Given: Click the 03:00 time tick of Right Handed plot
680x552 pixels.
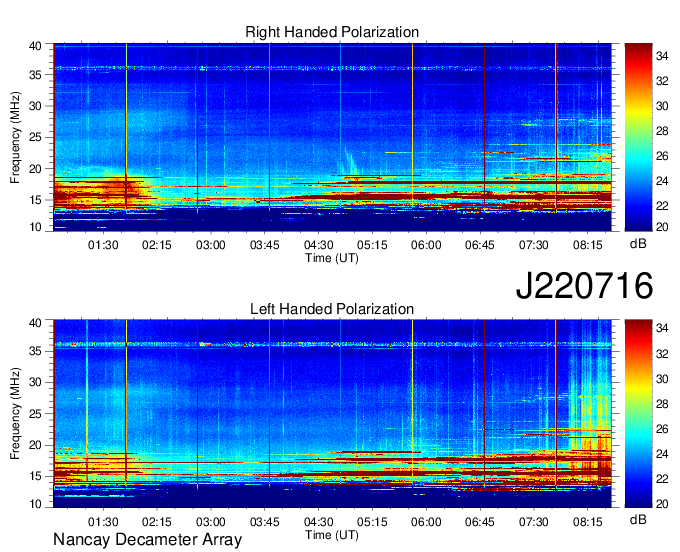Looking at the screenshot, I should pyautogui.click(x=210, y=245).
